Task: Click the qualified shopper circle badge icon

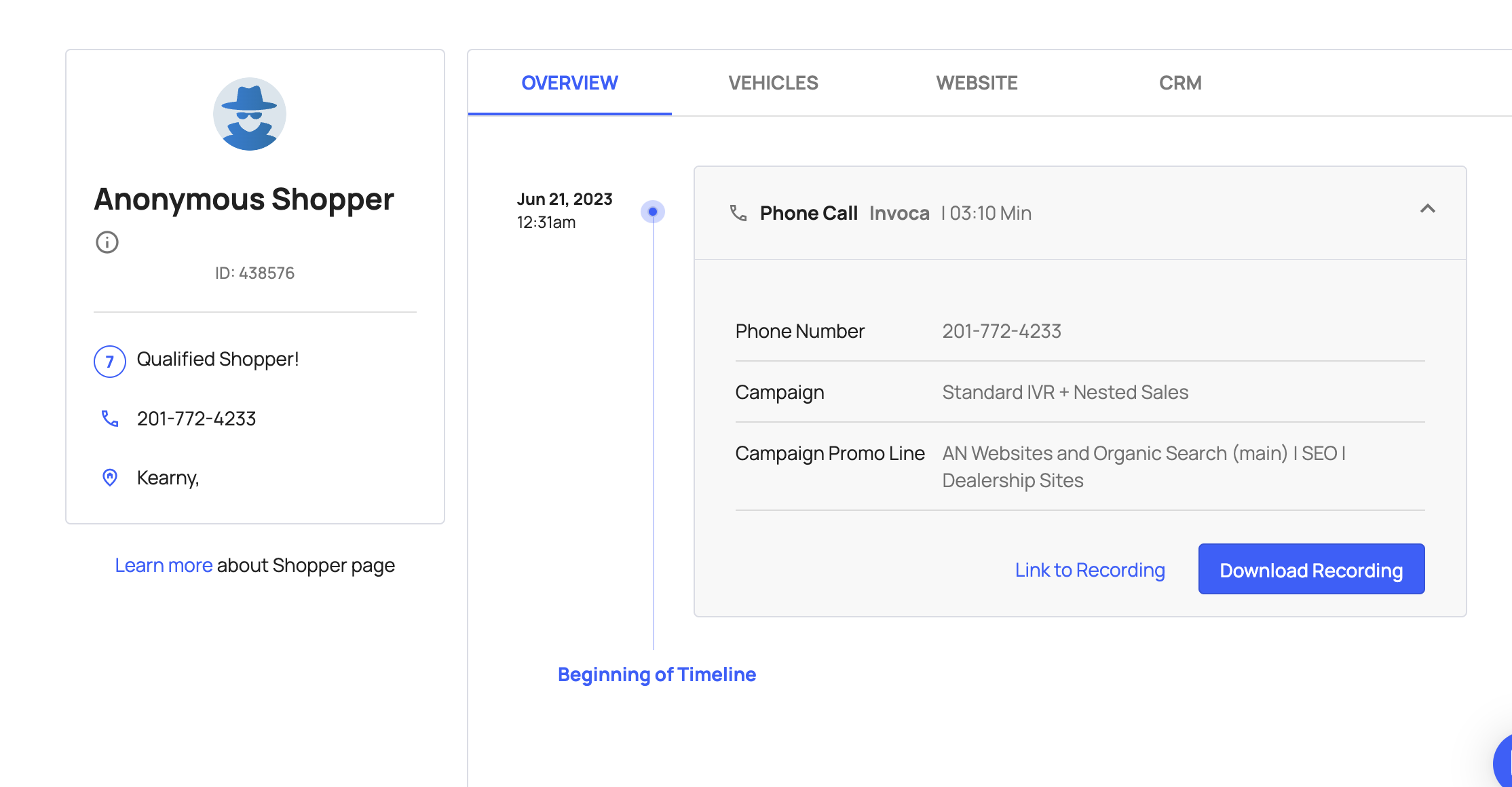Action: [x=109, y=359]
